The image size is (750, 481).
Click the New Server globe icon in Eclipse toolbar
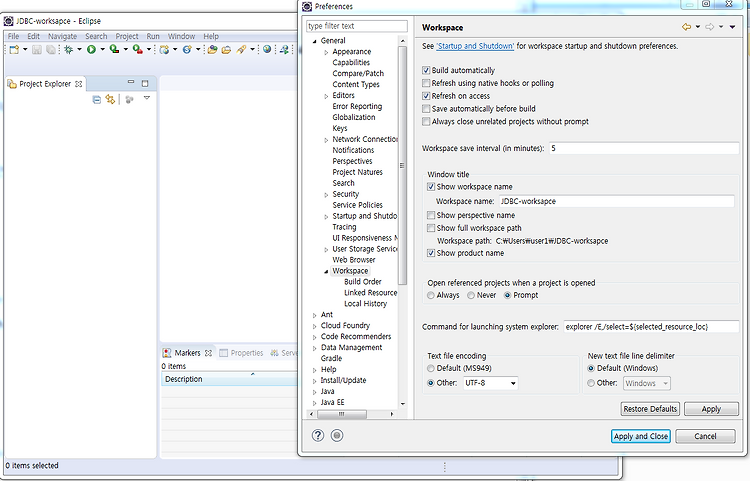pyautogui.click(x=164, y=49)
